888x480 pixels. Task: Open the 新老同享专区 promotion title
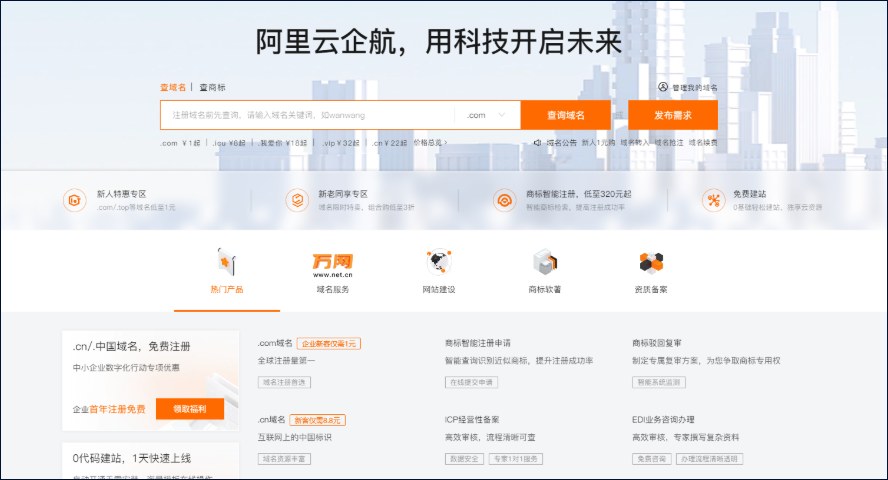coord(343,194)
